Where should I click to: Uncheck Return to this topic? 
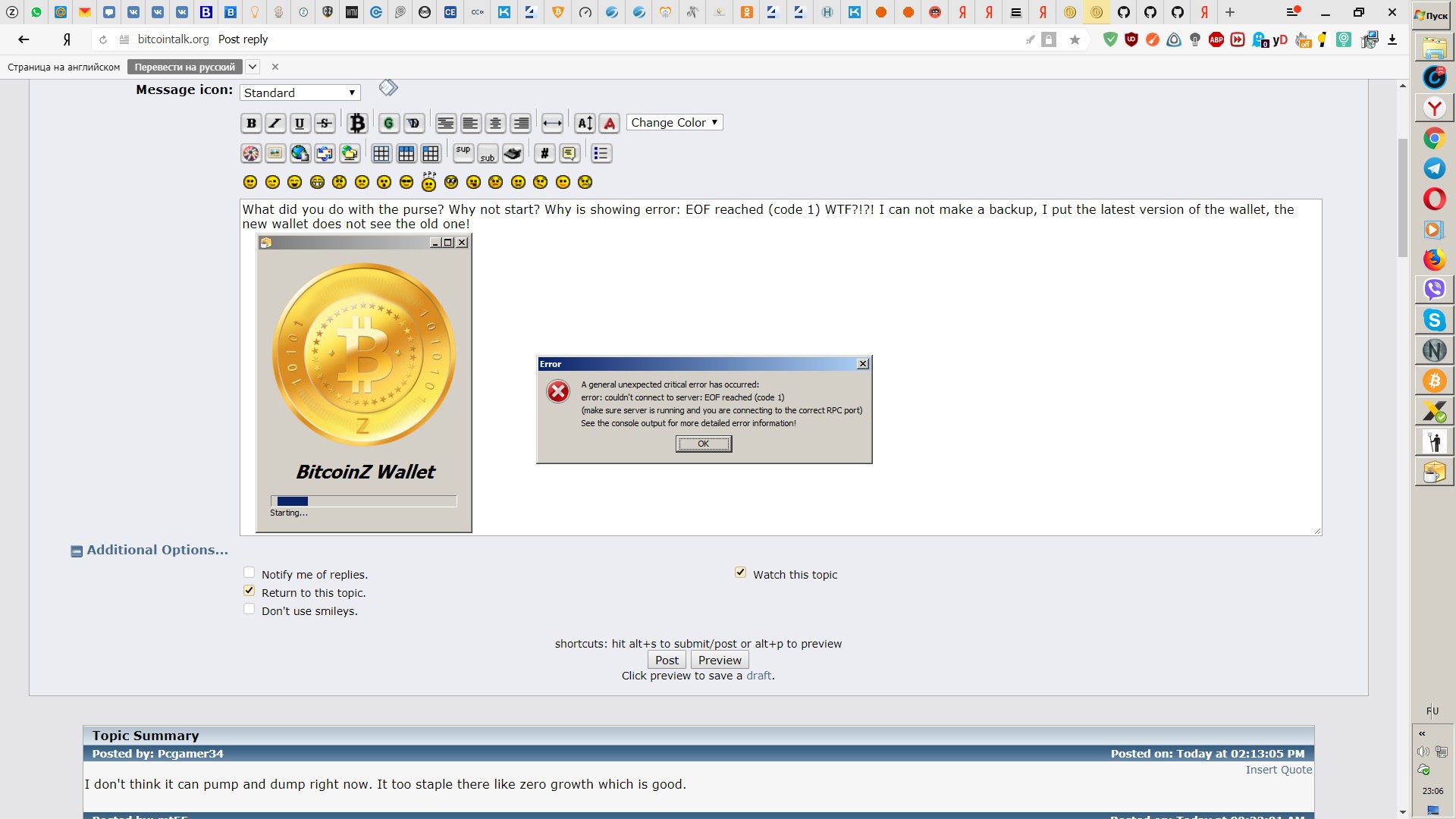click(x=249, y=591)
